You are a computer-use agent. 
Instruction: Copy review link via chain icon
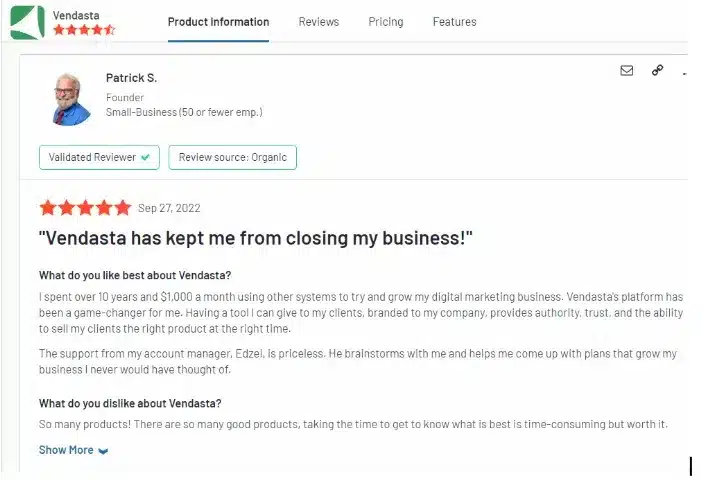click(x=657, y=70)
